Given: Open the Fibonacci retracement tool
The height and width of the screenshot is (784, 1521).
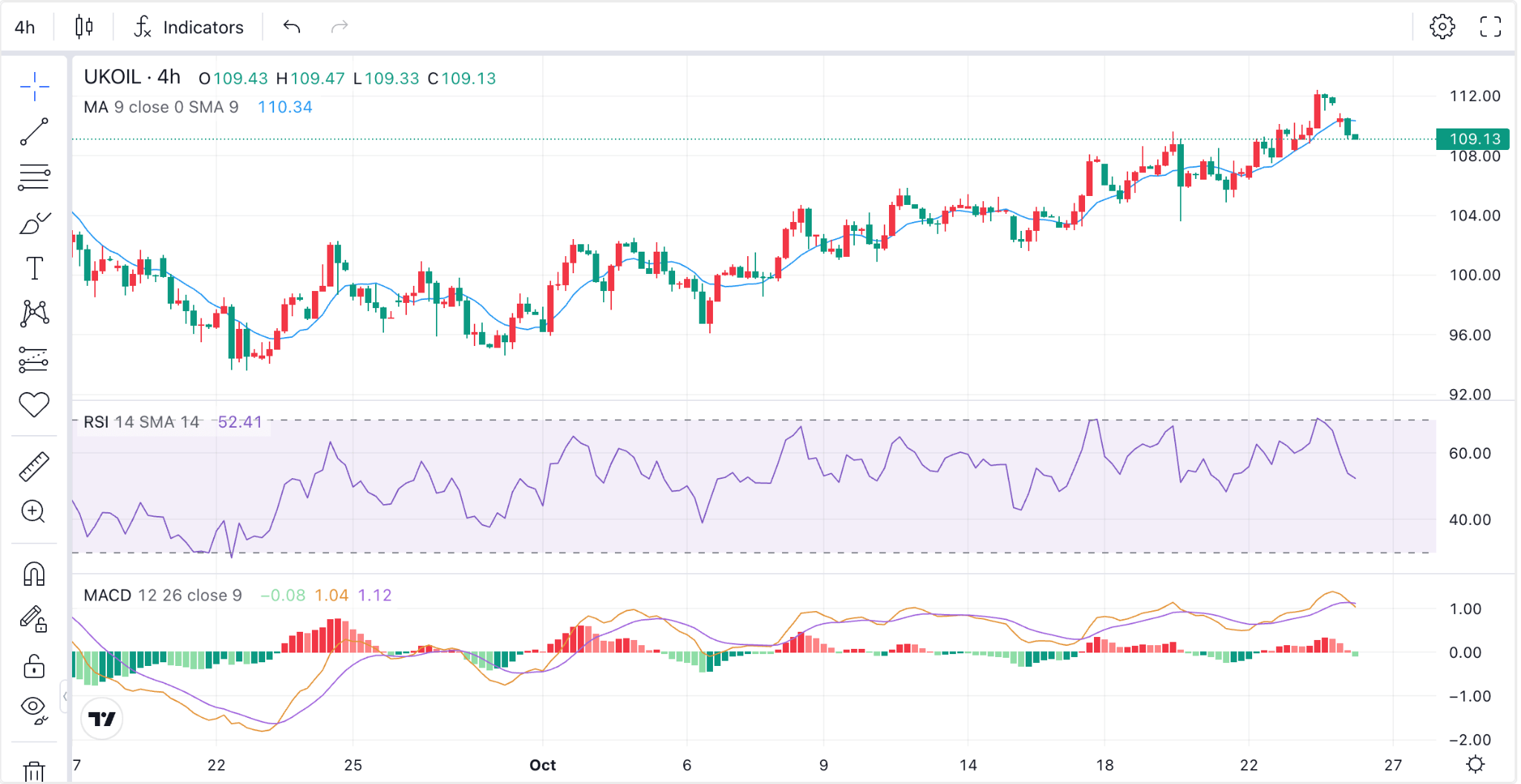Looking at the screenshot, I should [x=34, y=177].
